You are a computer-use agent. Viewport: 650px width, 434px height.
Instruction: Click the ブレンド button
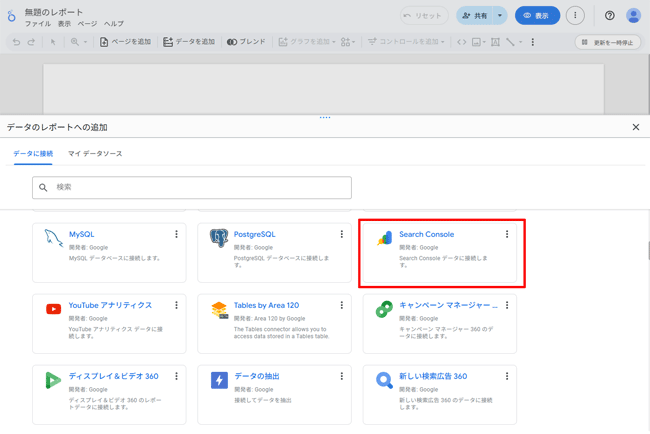(246, 42)
